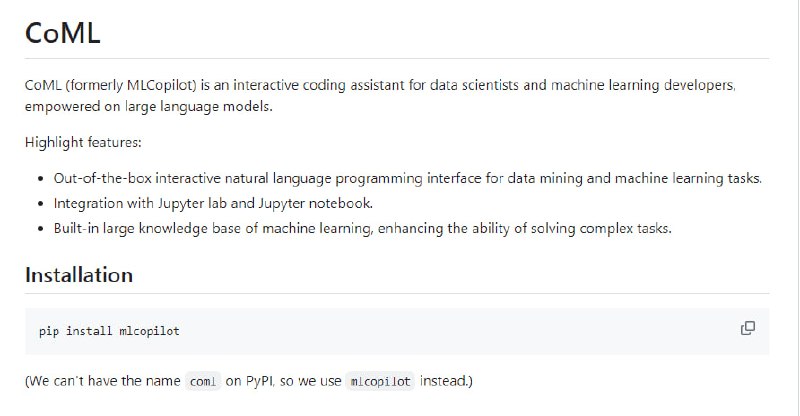This screenshot has width=800, height=416.
Task: Click empty middle area of the code block
Action: click(450, 331)
